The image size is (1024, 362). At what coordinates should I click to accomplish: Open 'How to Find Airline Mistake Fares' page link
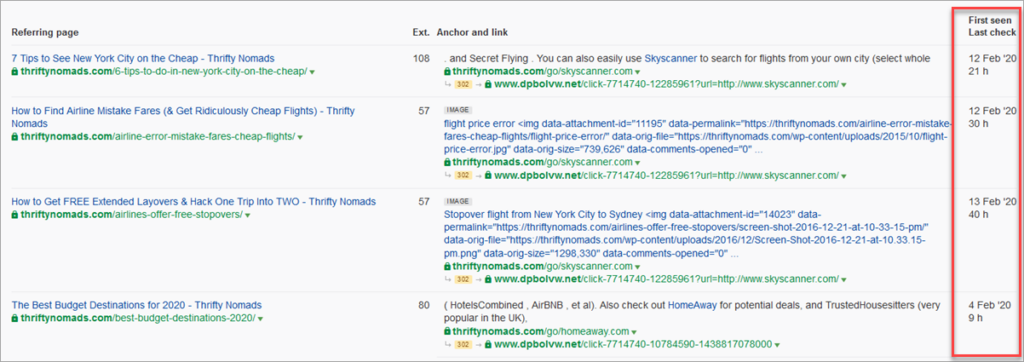coord(183,117)
